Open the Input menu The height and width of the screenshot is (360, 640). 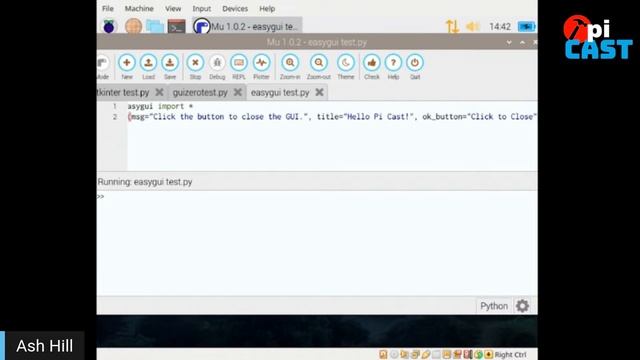click(x=202, y=9)
